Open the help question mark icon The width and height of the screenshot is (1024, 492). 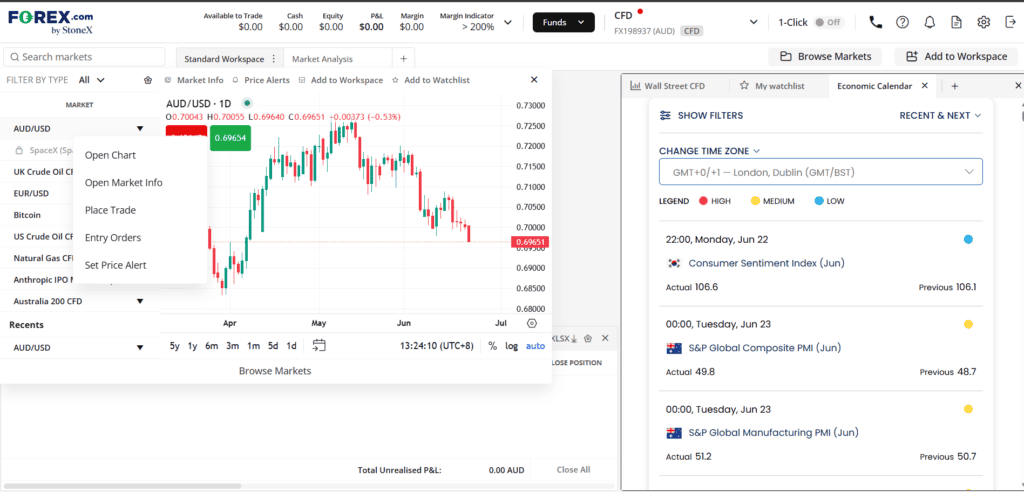pyautogui.click(x=903, y=22)
